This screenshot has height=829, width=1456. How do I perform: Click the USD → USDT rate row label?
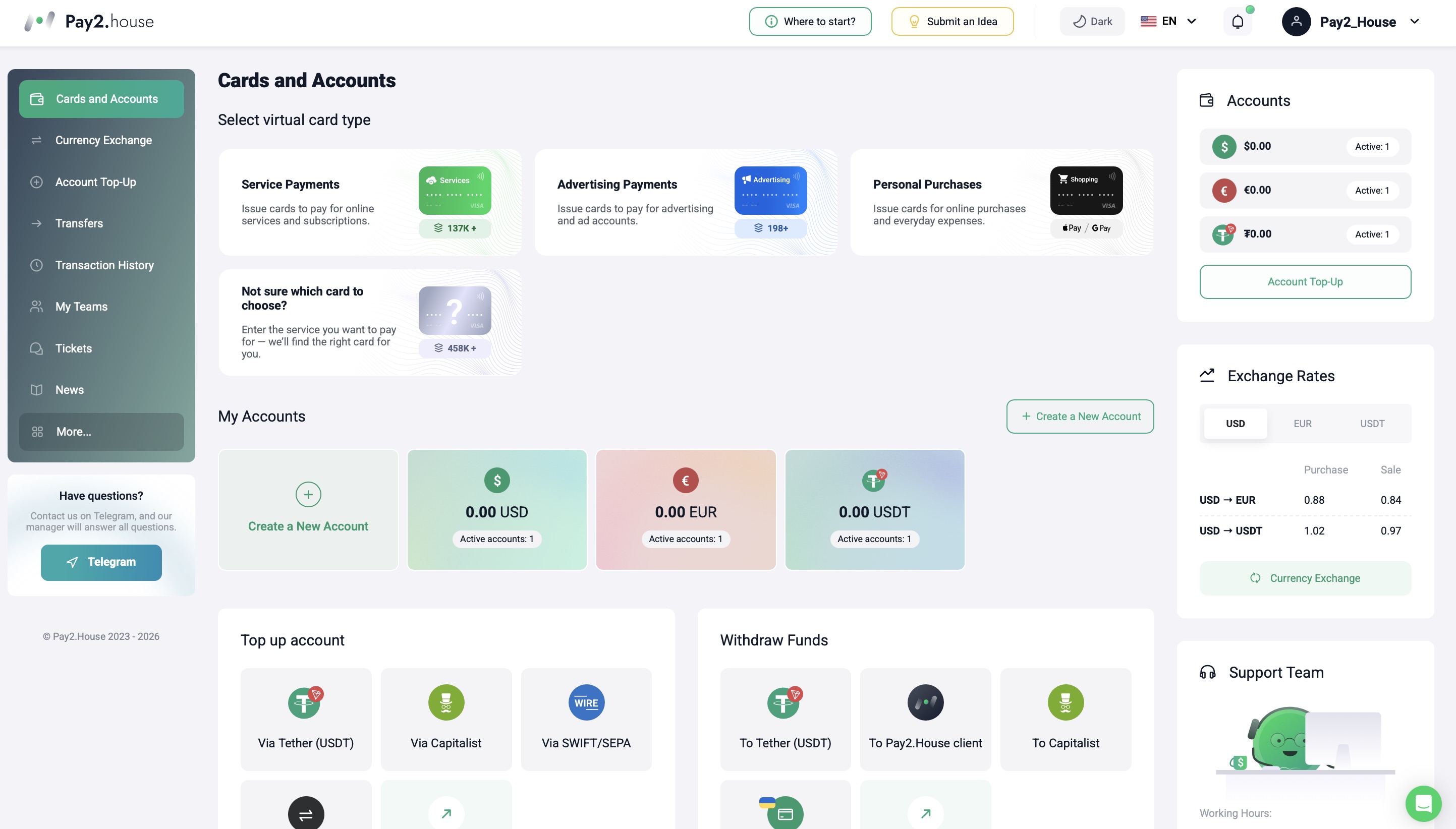[1230, 530]
